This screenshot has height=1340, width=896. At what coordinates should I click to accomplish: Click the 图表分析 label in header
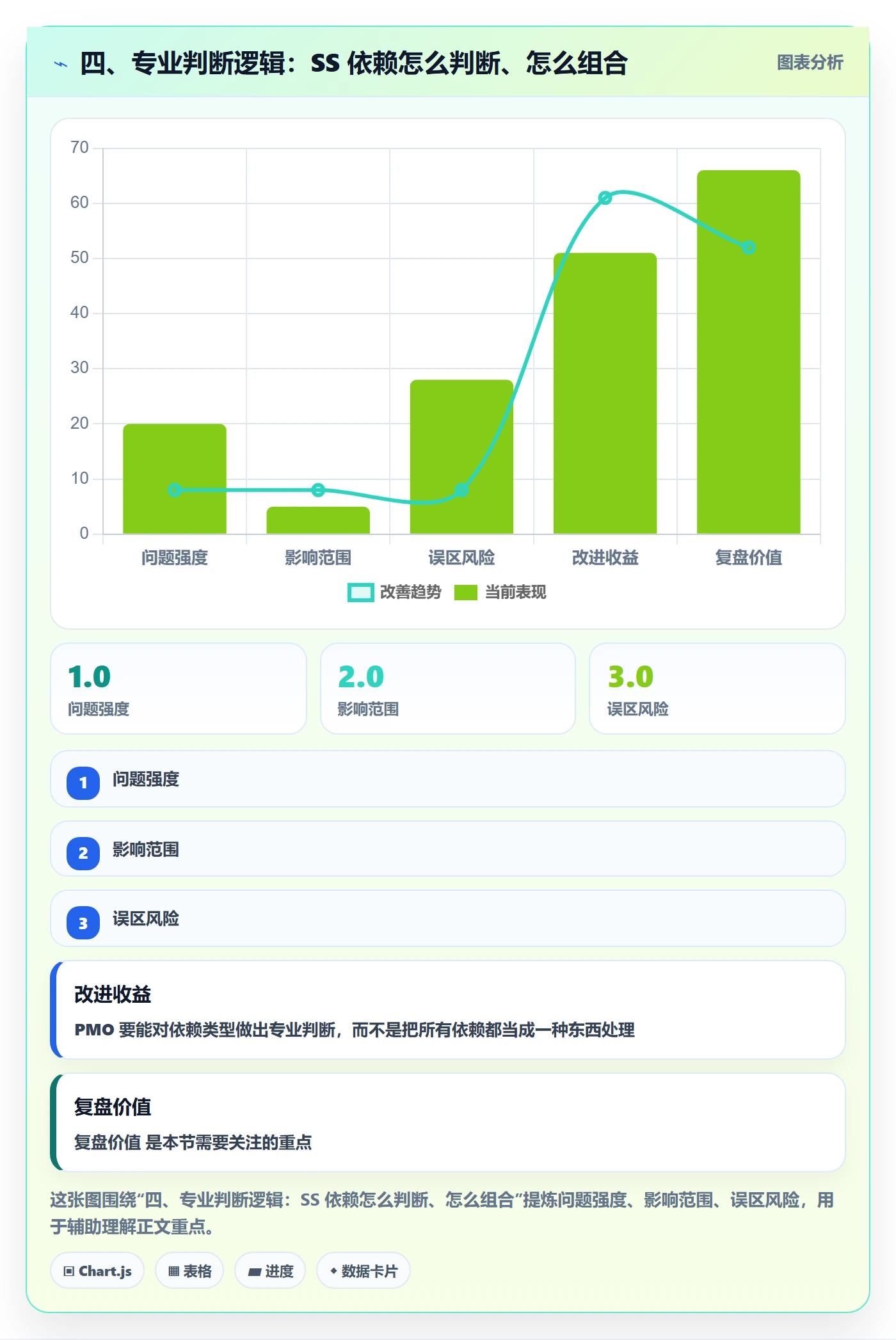point(810,63)
